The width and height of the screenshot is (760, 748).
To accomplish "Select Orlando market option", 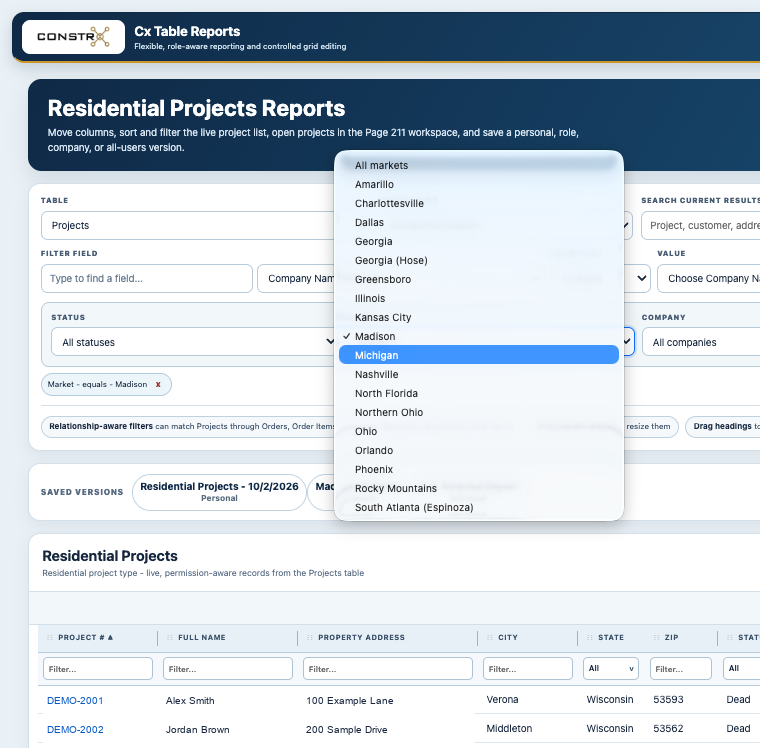I will tap(479, 450).
